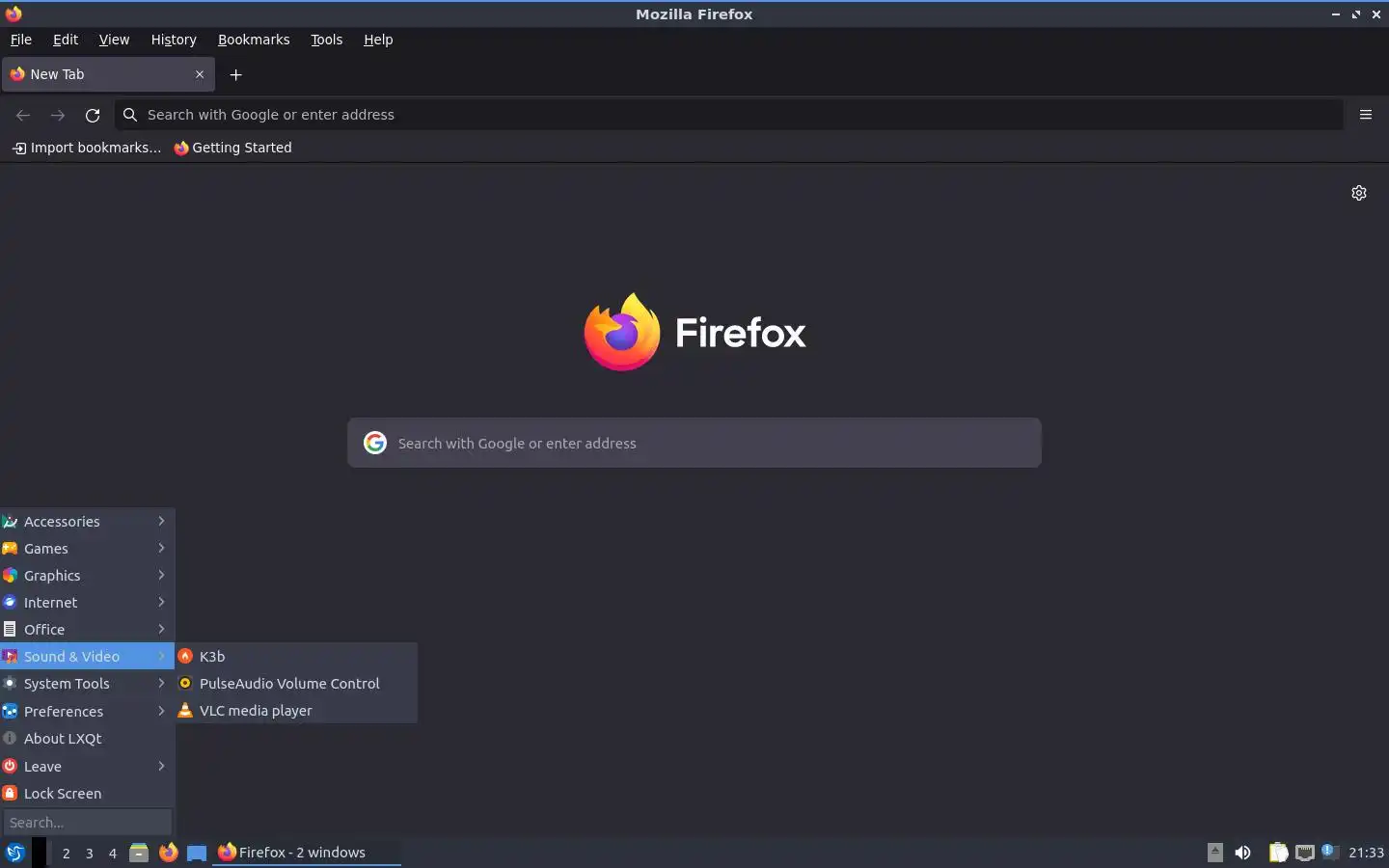
Task: Expand the Preferences menu category
Action: (87, 711)
